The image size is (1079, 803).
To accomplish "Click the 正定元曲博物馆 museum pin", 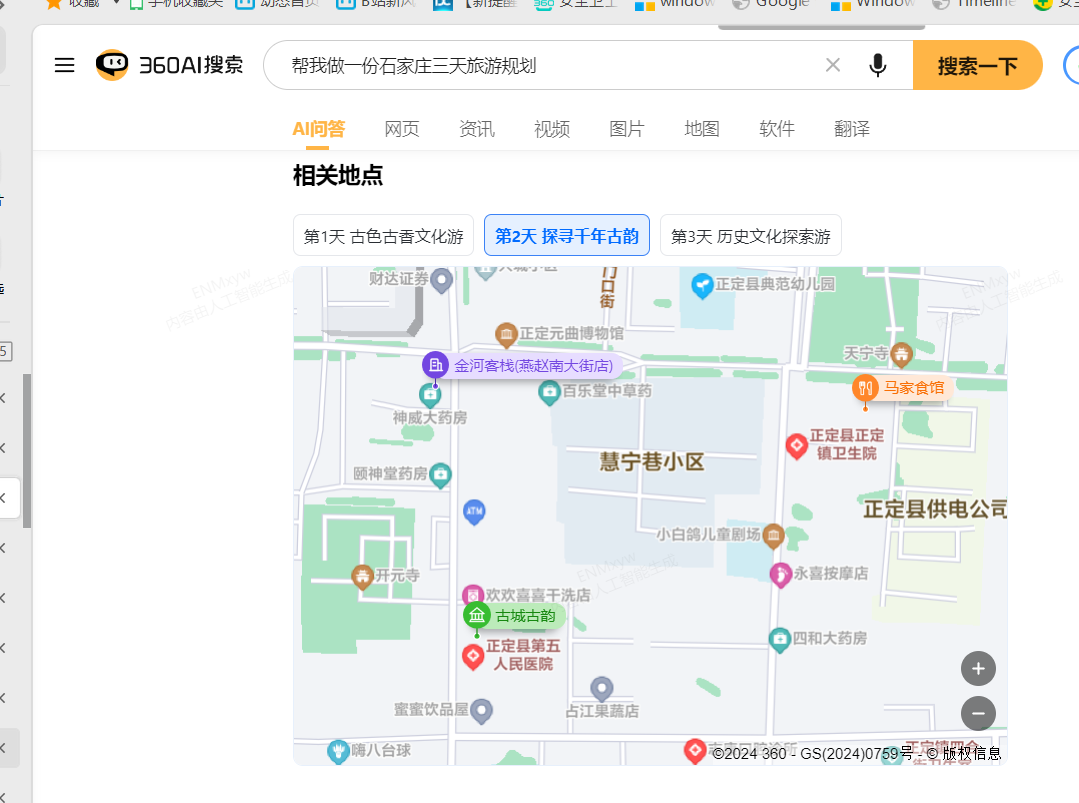I will point(506,334).
